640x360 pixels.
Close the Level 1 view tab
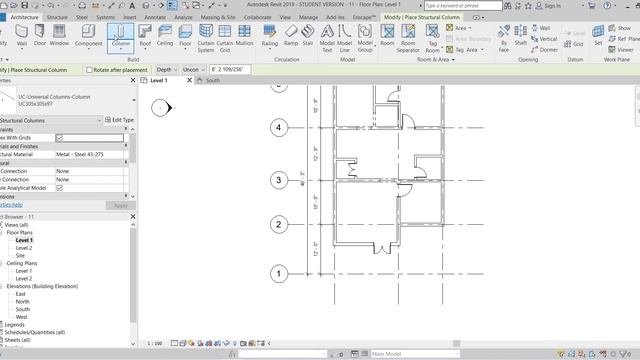pos(189,80)
